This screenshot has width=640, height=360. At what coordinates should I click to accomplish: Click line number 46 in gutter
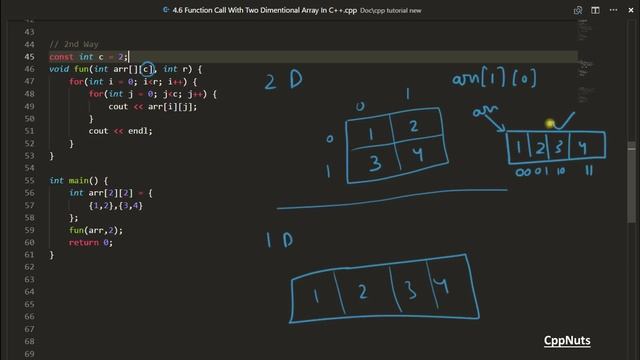coord(29,69)
